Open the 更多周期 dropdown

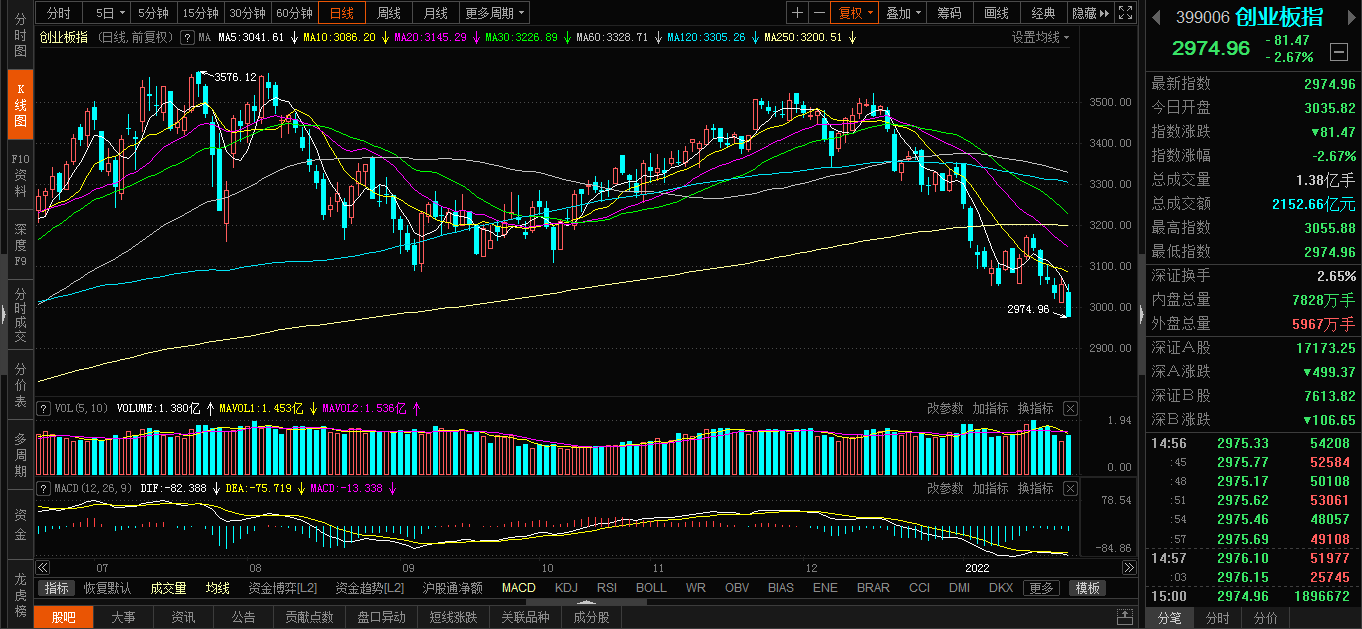tap(495, 13)
